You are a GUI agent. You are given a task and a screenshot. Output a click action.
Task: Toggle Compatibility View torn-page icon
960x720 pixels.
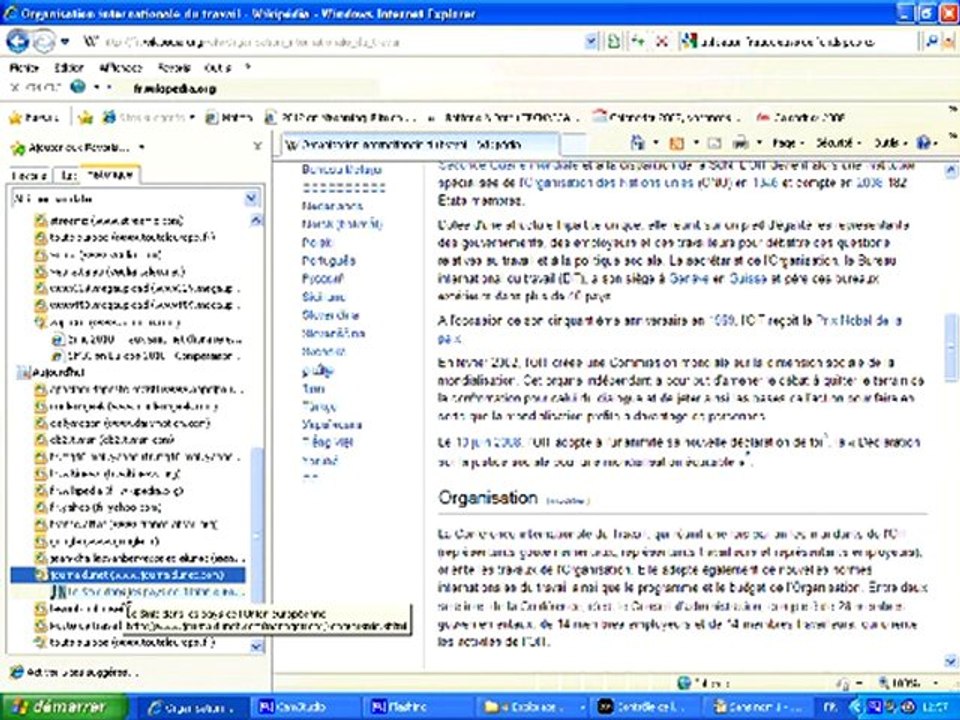(x=613, y=42)
